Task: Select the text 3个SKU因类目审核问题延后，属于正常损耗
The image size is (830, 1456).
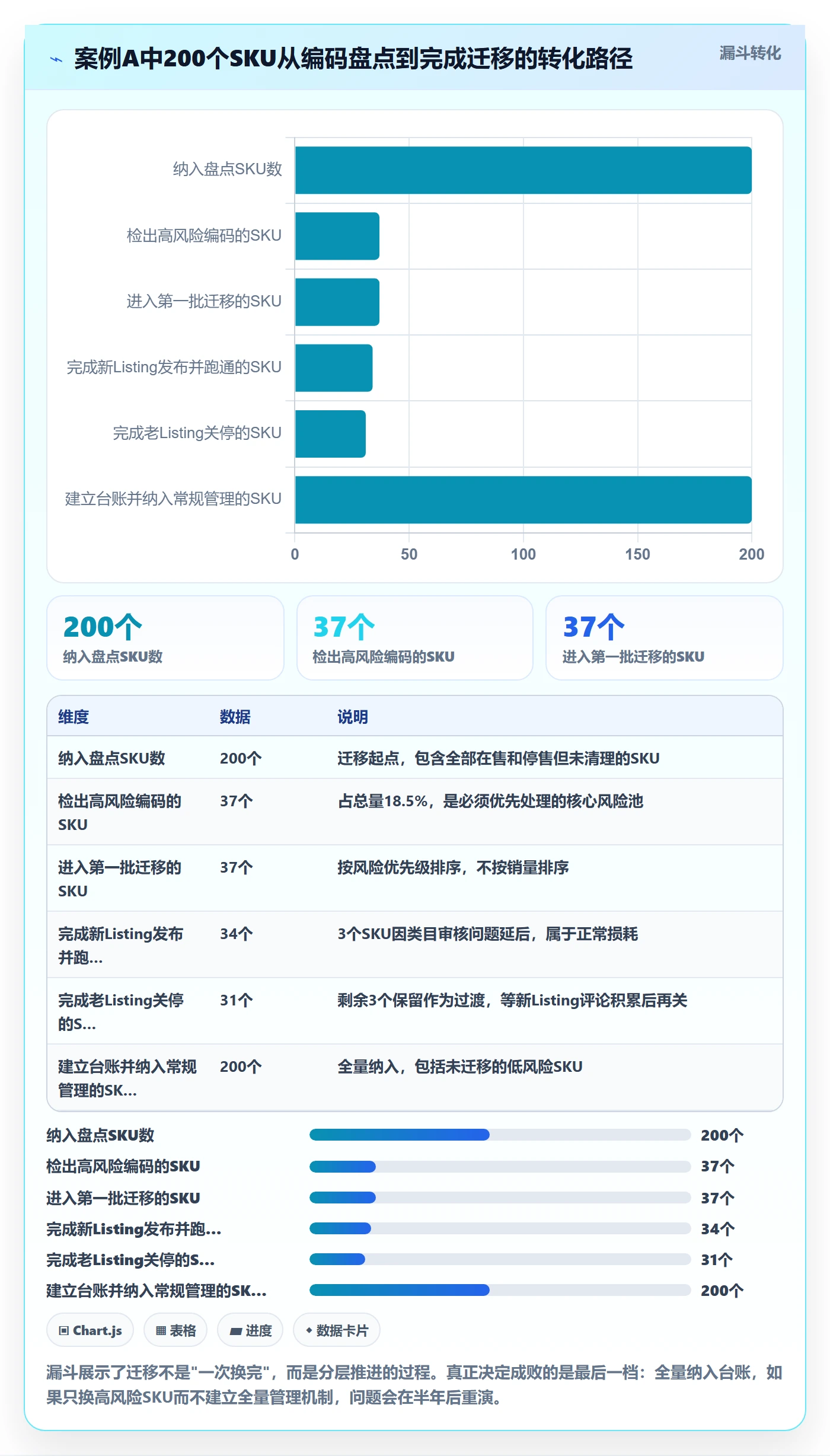Action: pyautogui.click(x=487, y=934)
